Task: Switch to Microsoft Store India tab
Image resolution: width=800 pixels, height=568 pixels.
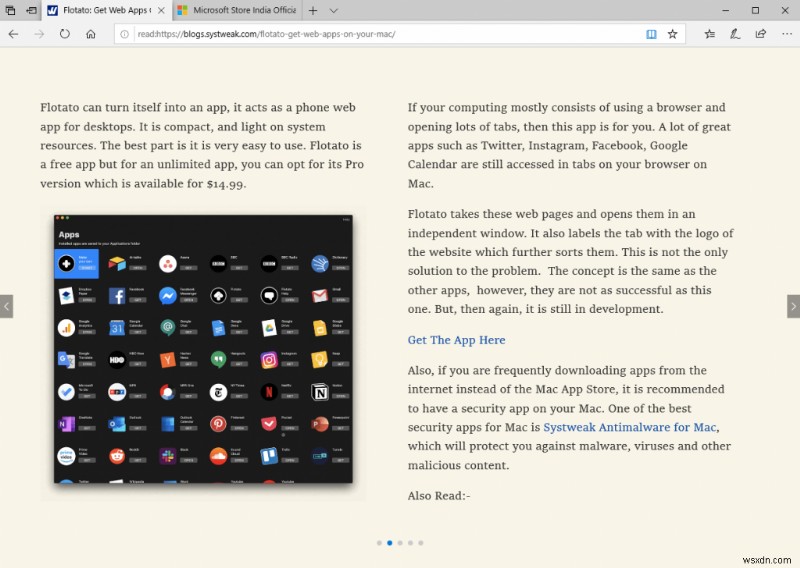Action: click(x=237, y=10)
